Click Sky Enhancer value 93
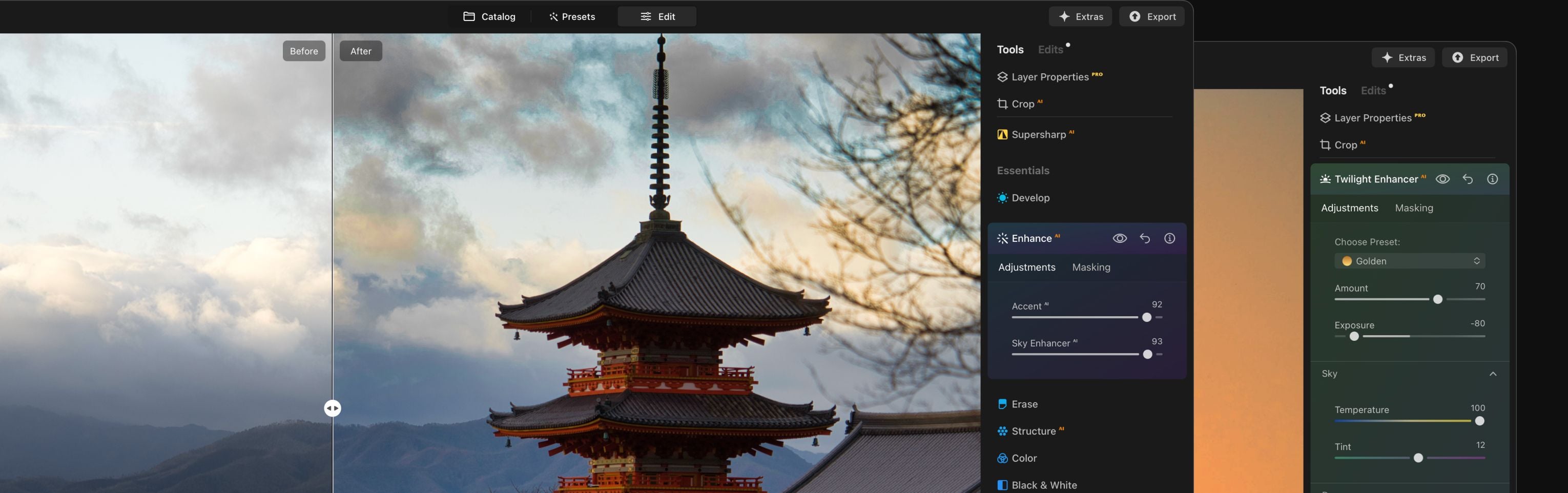Screen dimensions: 1568x493 pos(1157,341)
